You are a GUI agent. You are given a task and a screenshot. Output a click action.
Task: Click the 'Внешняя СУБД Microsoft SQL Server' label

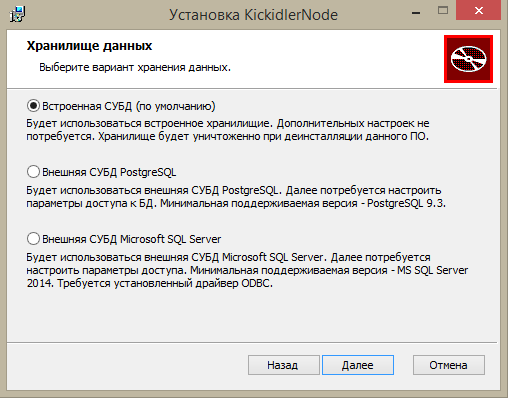132,239
